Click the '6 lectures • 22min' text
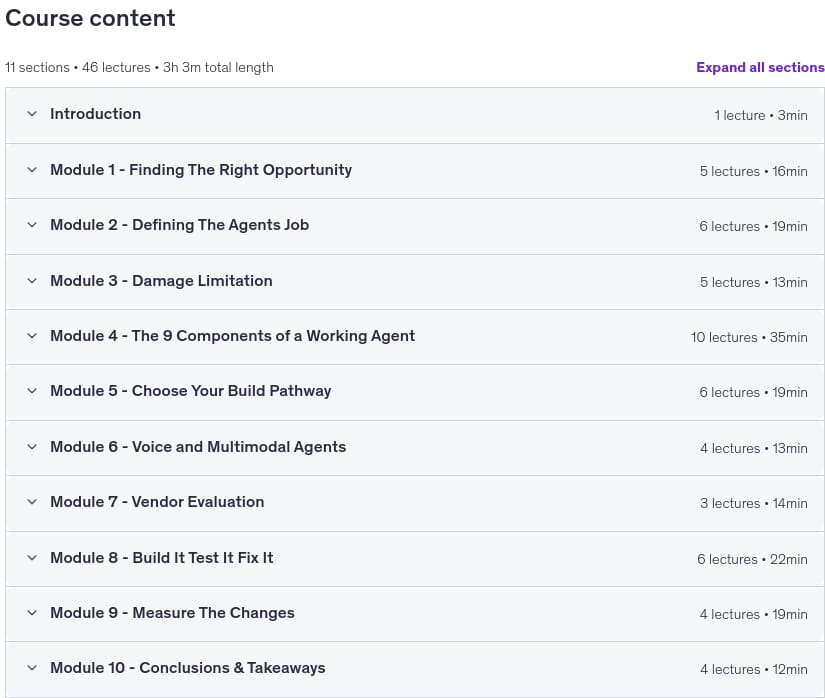This screenshot has height=698, width=825. coord(752,560)
